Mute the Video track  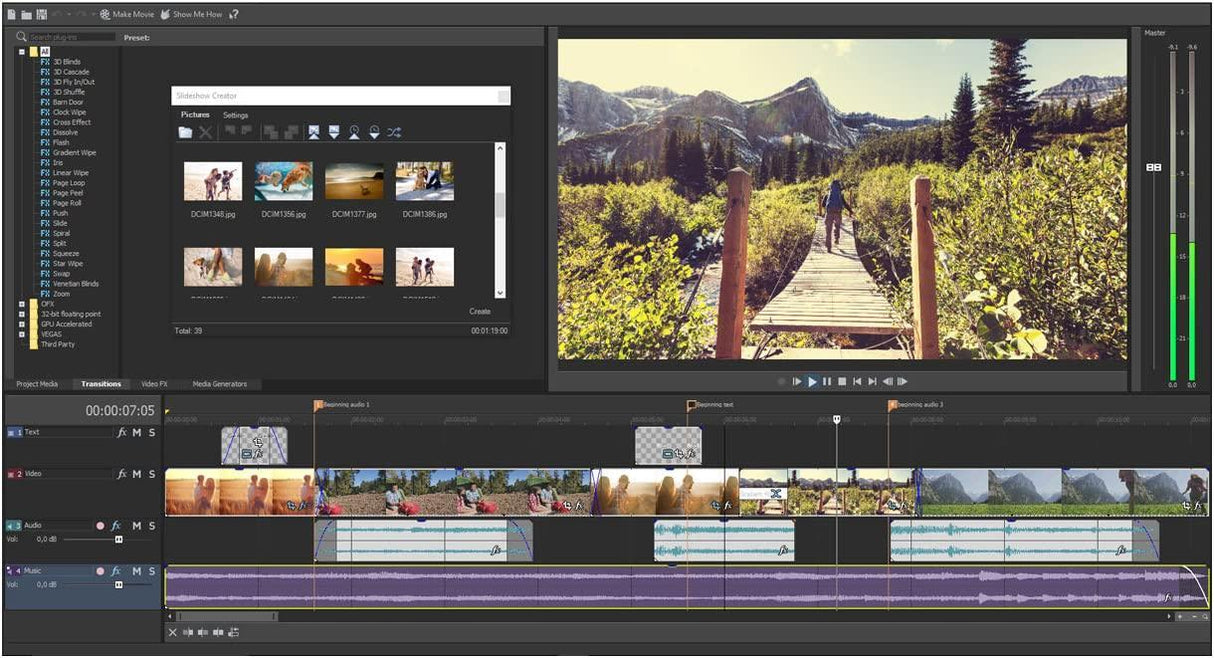(x=137, y=473)
